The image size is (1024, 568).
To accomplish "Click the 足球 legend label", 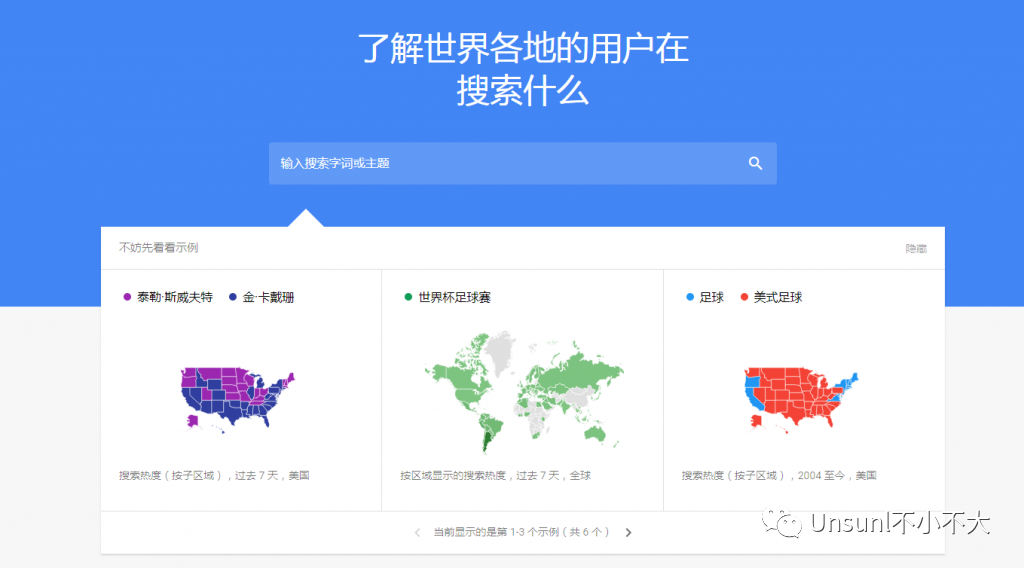I will (712, 297).
